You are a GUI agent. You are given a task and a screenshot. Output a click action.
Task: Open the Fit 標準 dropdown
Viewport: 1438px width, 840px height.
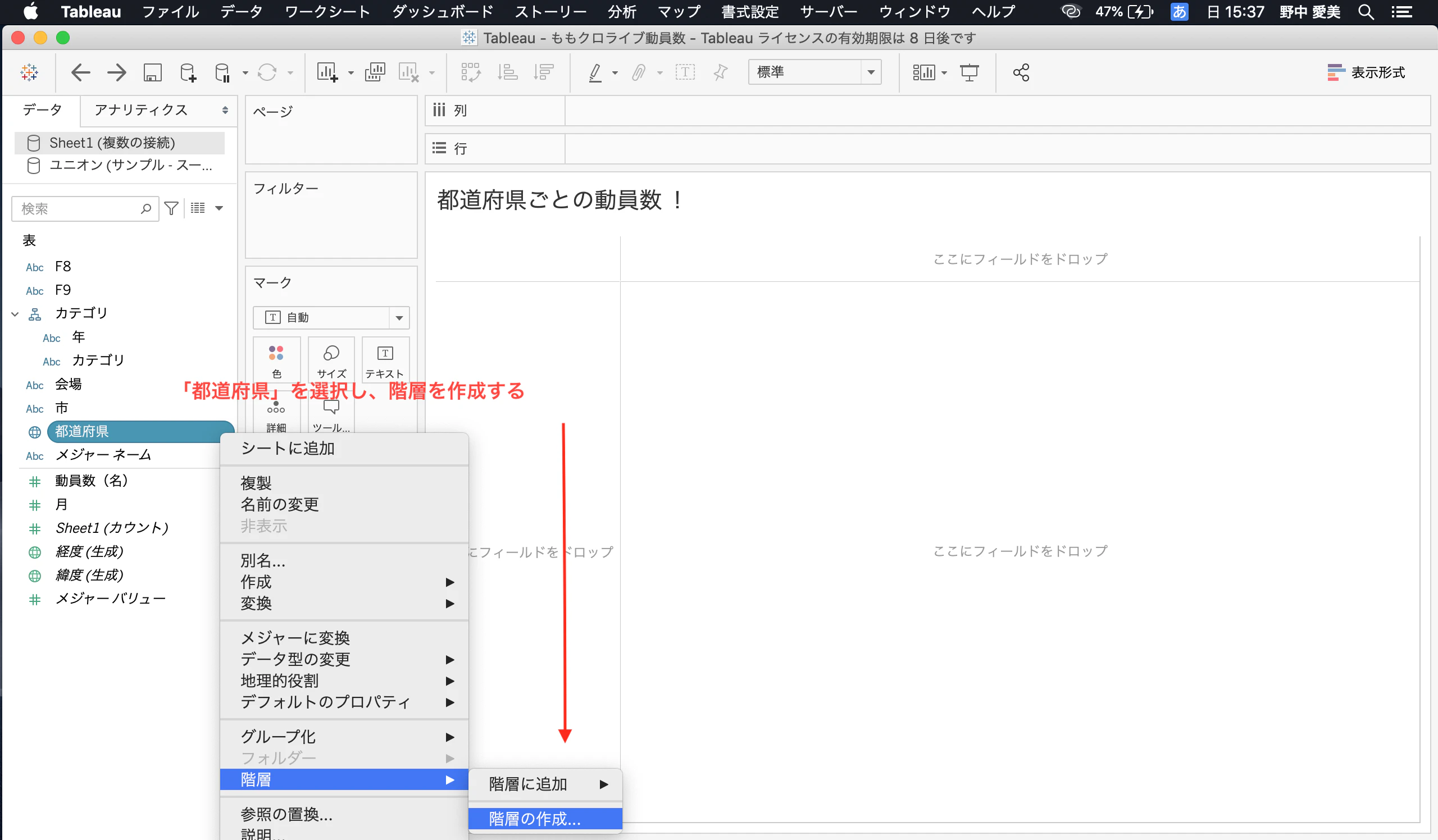tap(814, 72)
